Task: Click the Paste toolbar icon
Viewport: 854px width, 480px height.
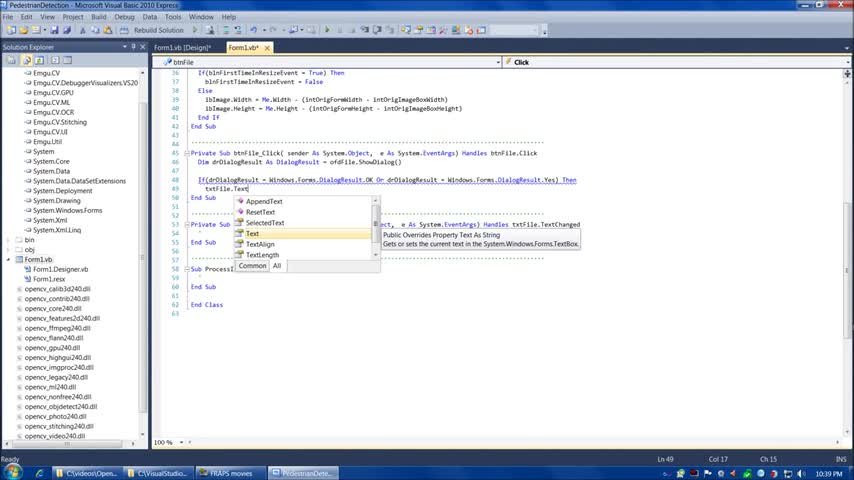Action: click(108, 31)
